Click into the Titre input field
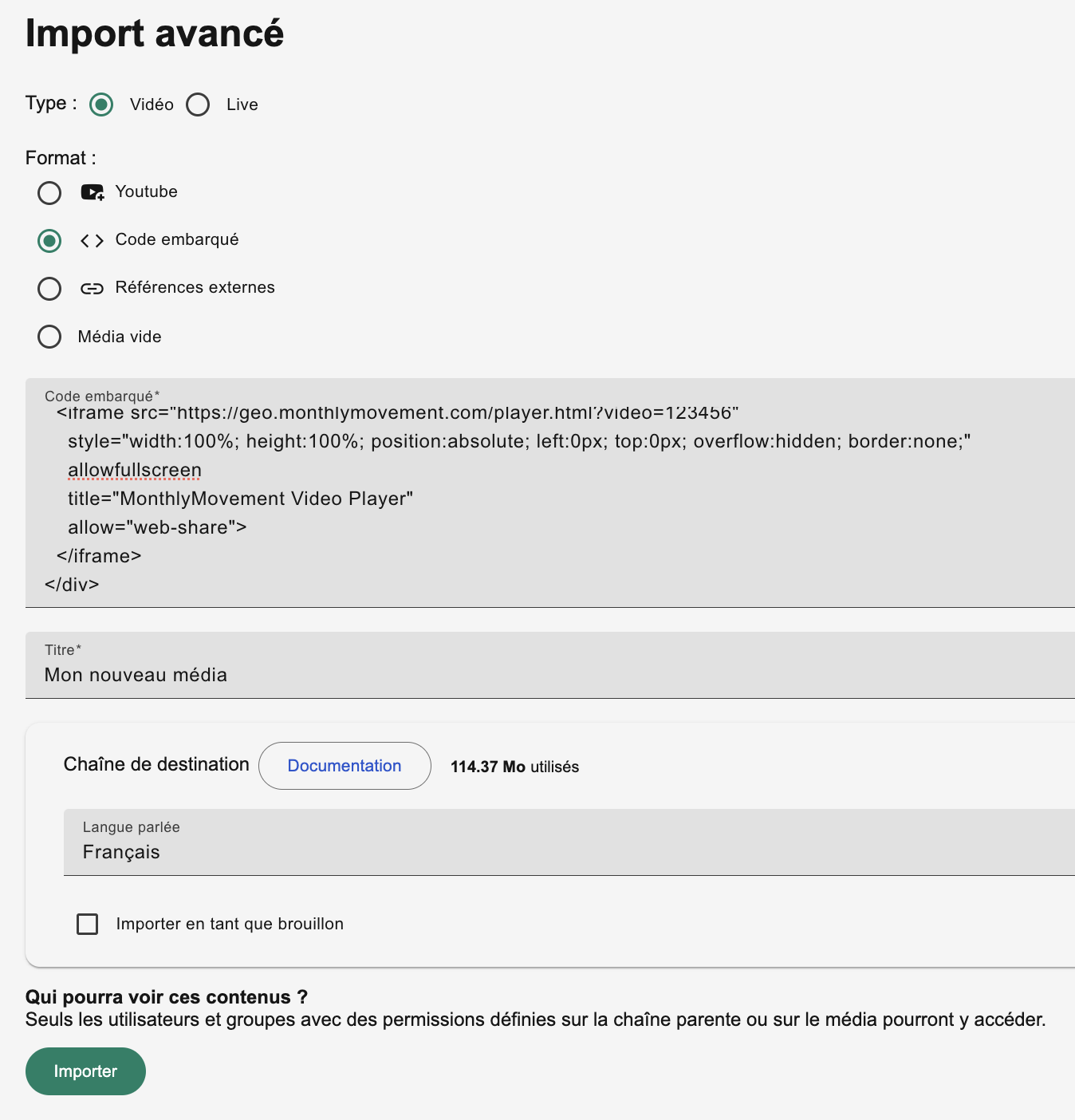The width and height of the screenshot is (1075, 1120). click(550, 665)
